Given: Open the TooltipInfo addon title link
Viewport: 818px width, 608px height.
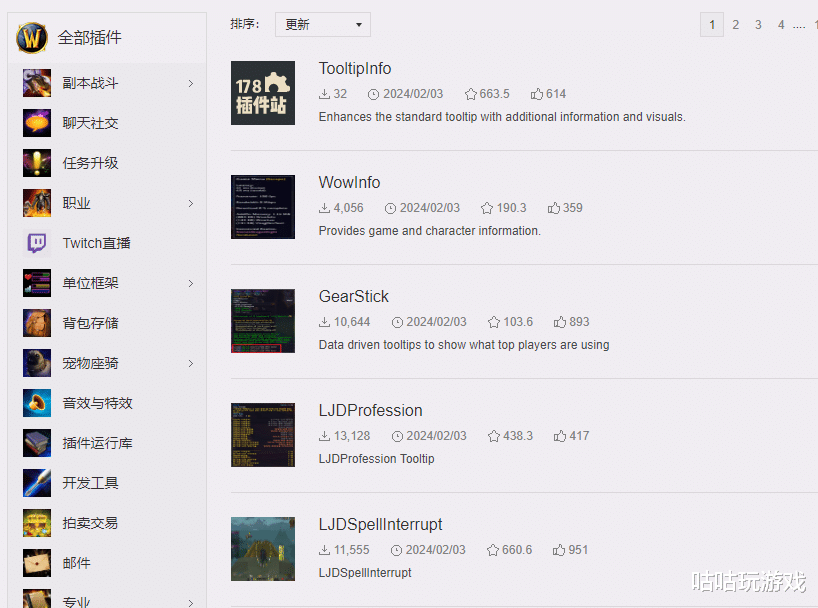Looking at the screenshot, I should [x=355, y=68].
